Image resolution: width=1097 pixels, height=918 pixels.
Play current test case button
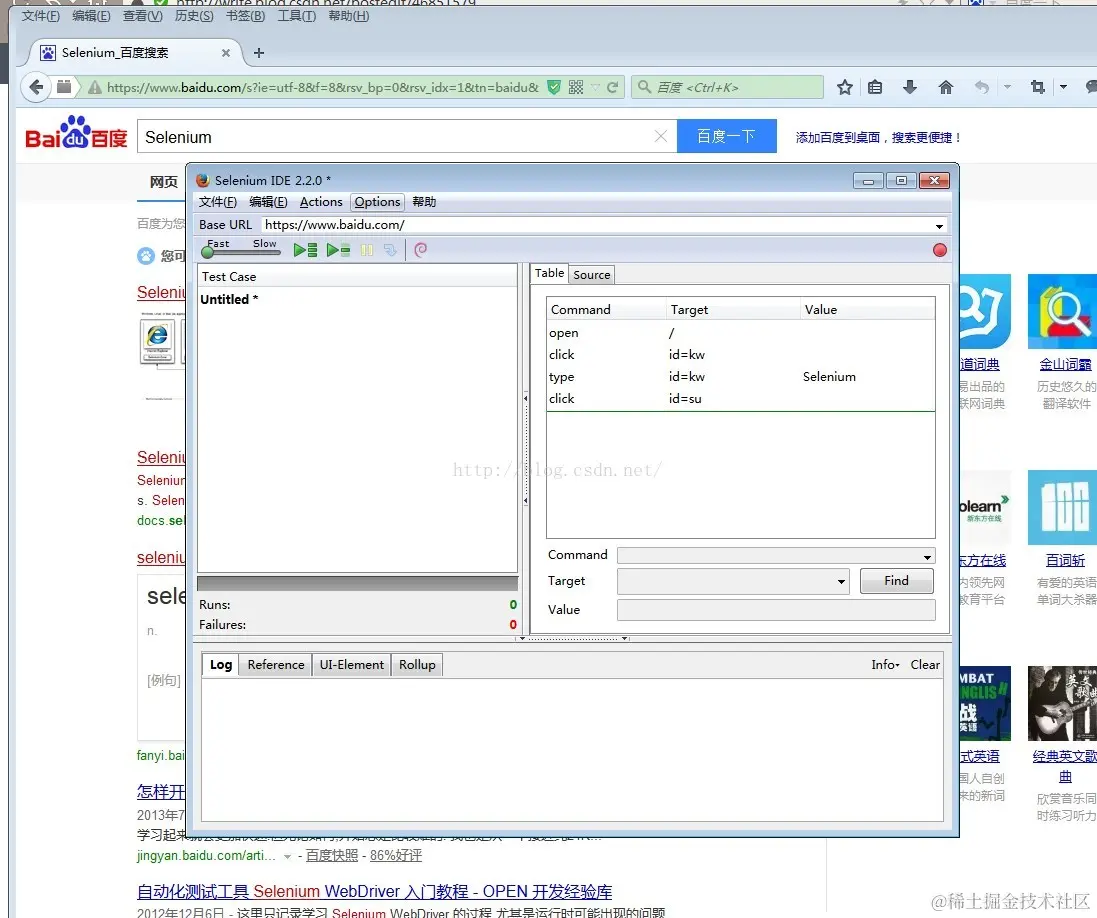coord(339,250)
